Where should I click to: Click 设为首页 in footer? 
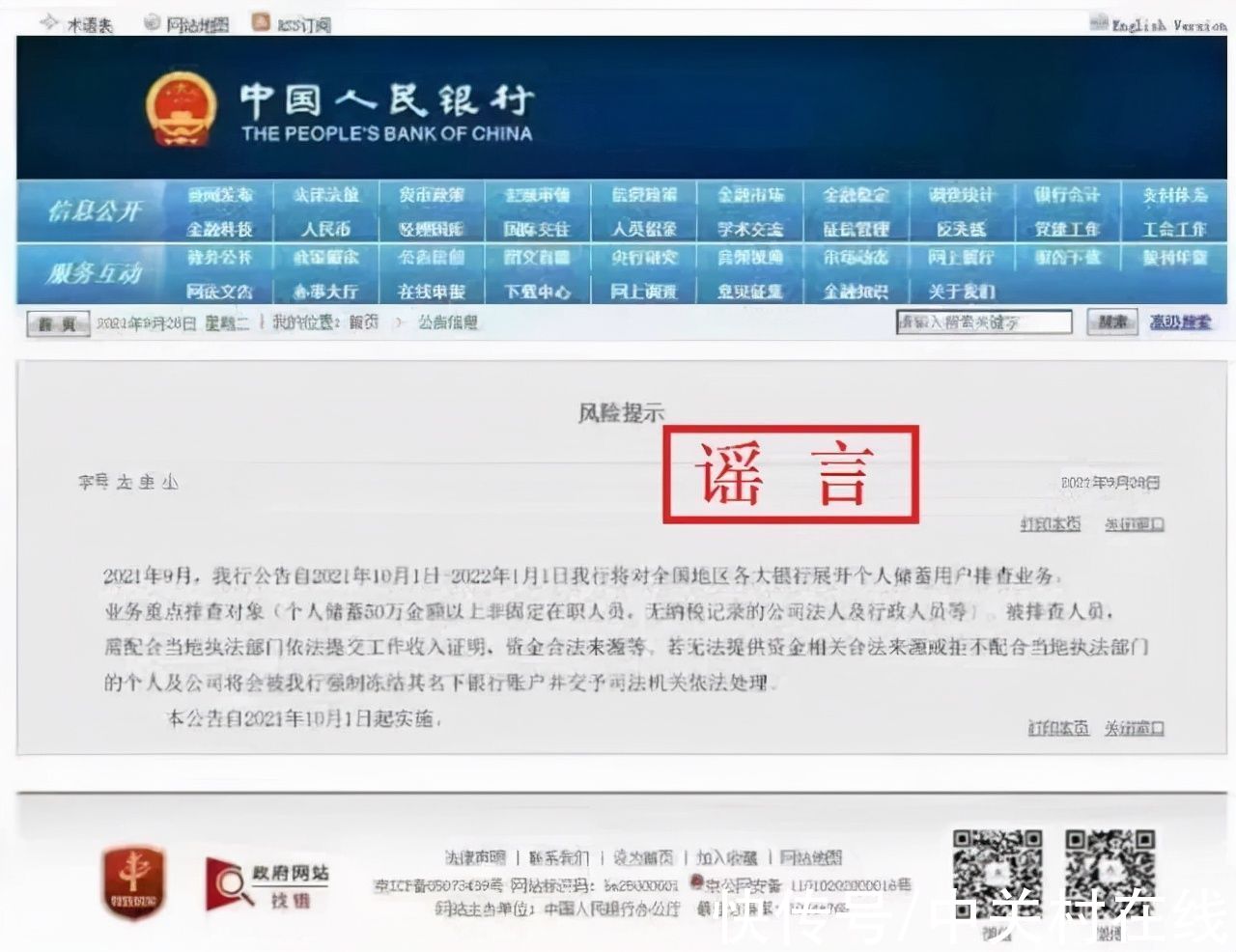[x=643, y=857]
